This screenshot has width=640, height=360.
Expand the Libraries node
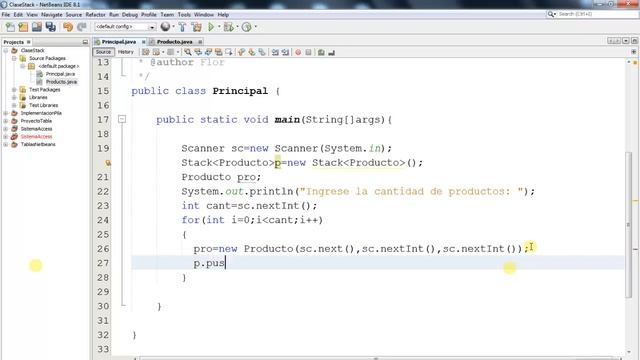[14, 98]
